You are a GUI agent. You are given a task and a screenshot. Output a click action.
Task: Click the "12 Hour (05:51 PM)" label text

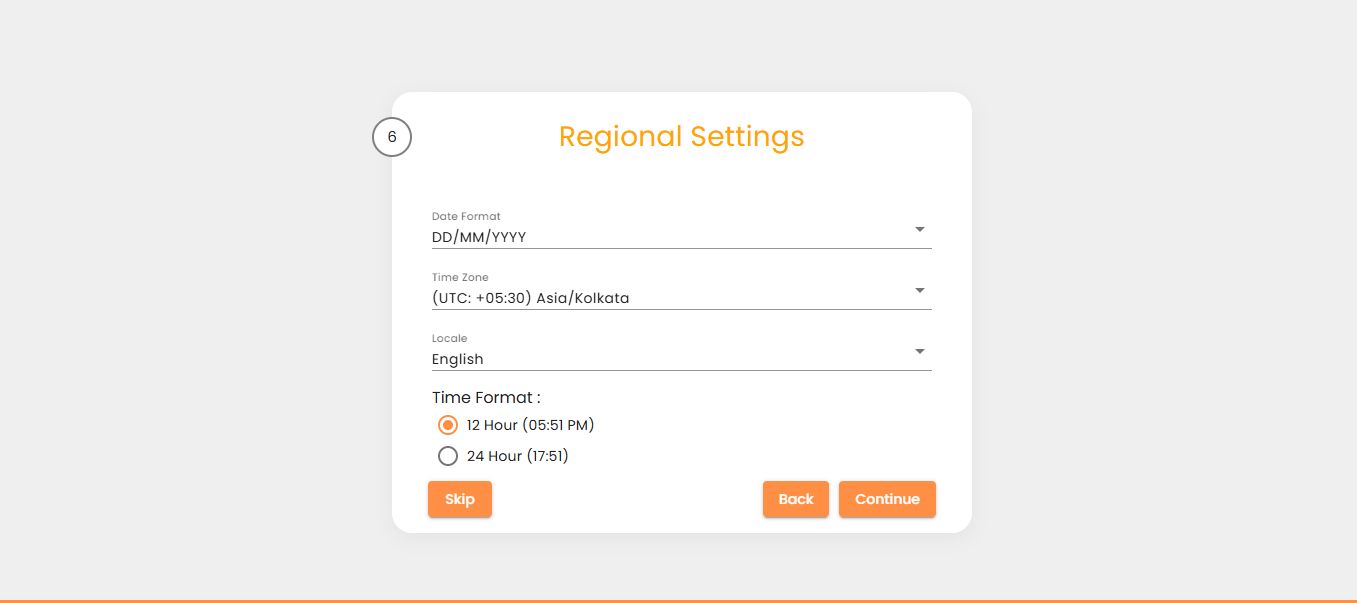point(530,425)
